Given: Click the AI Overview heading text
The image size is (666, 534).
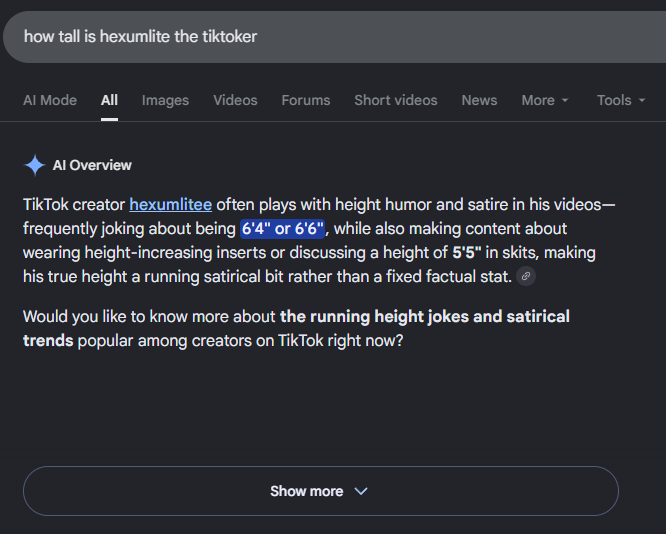Looking at the screenshot, I should (x=92, y=165).
